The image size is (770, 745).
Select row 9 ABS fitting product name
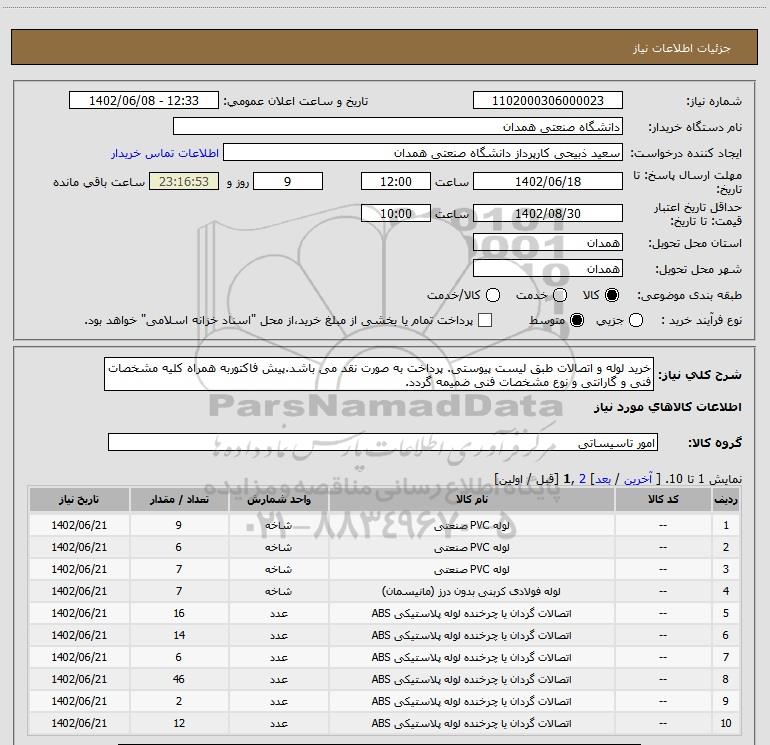click(x=471, y=701)
